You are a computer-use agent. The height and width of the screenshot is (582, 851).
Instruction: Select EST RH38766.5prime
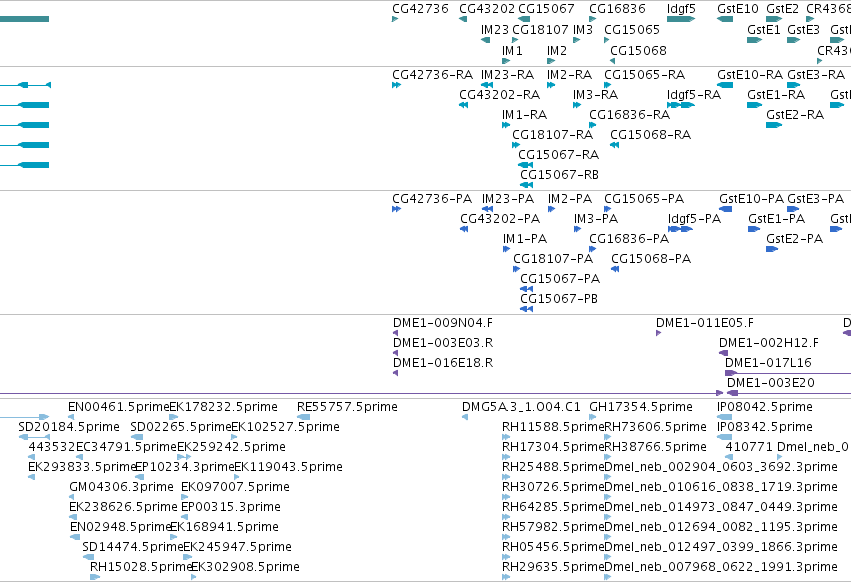point(656,447)
